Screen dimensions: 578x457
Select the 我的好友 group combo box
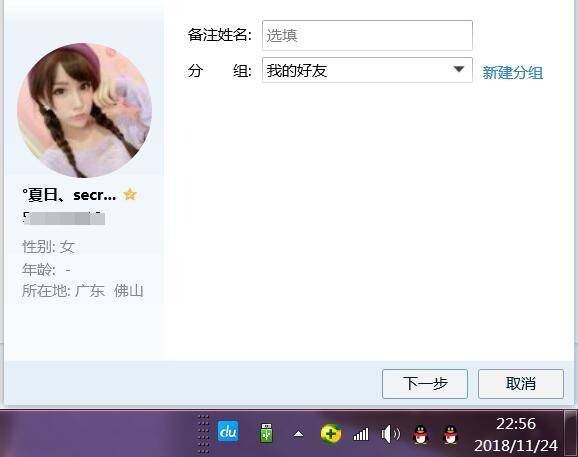pos(367,70)
